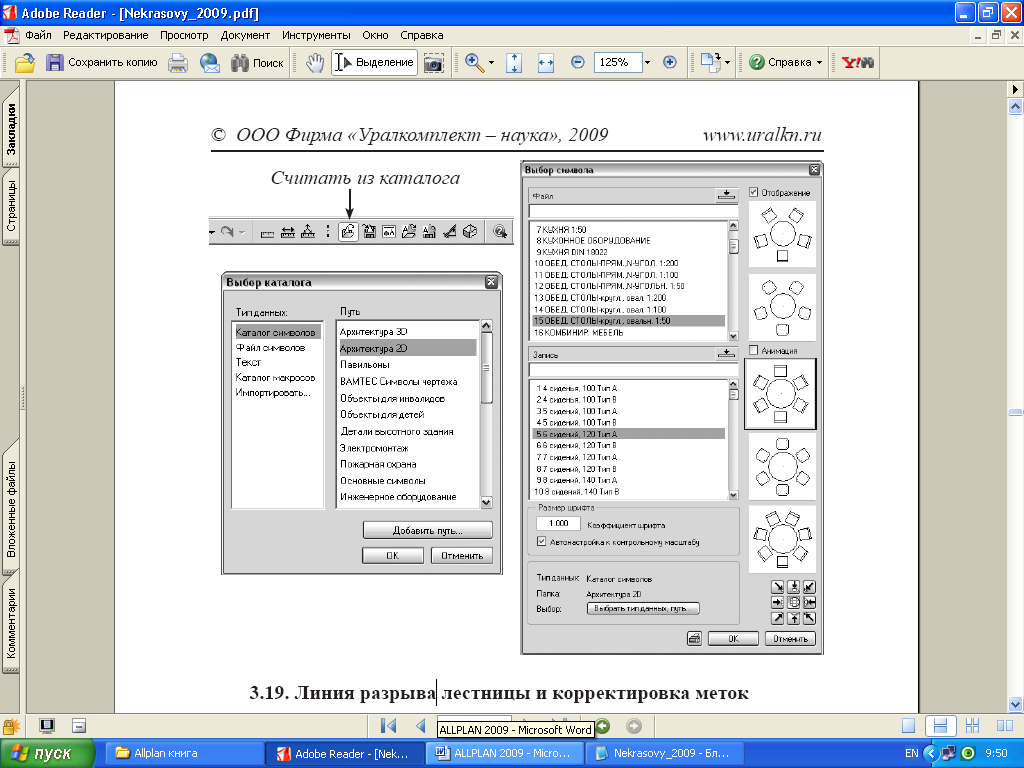Hide toolbars with the status bar icon

pos(79,726)
